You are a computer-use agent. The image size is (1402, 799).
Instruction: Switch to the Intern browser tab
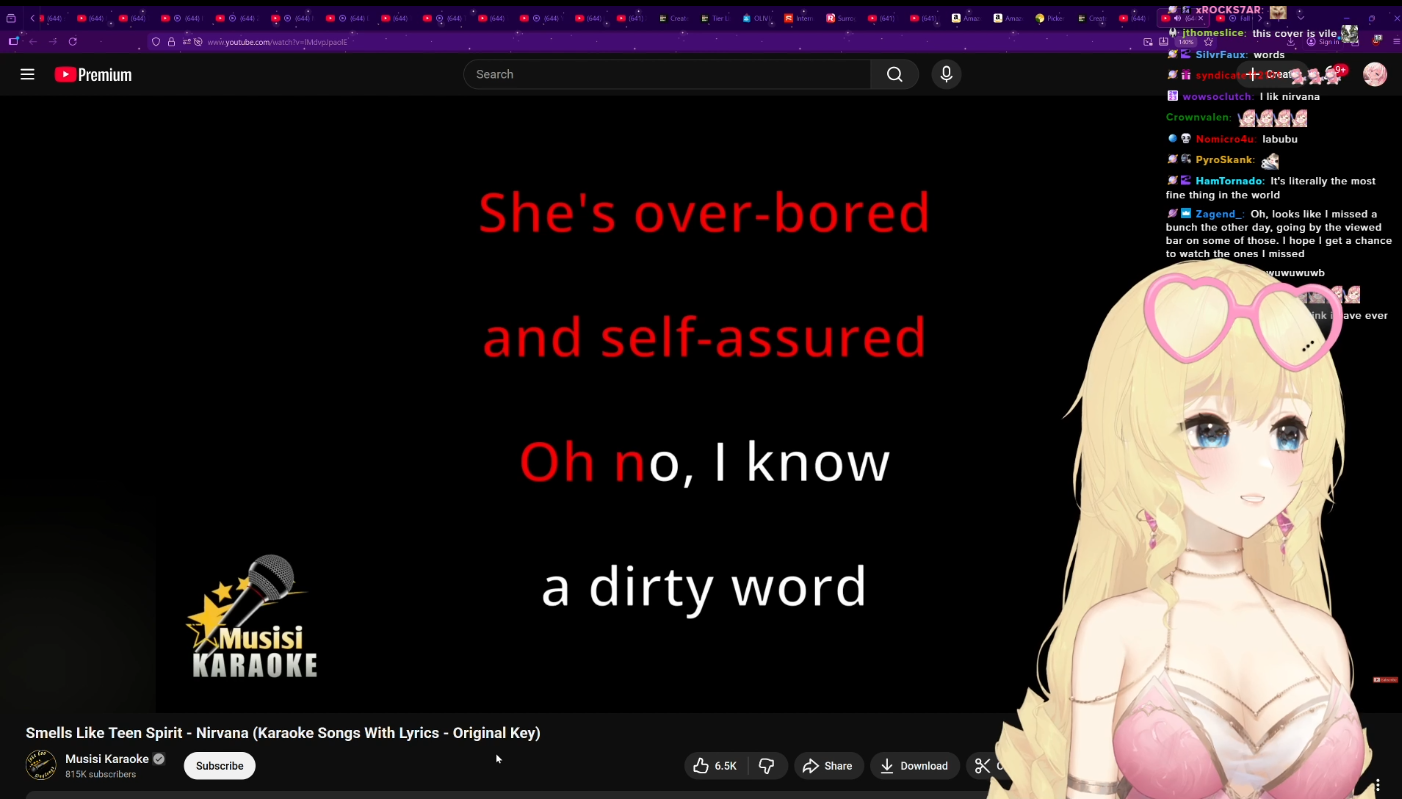(x=799, y=18)
